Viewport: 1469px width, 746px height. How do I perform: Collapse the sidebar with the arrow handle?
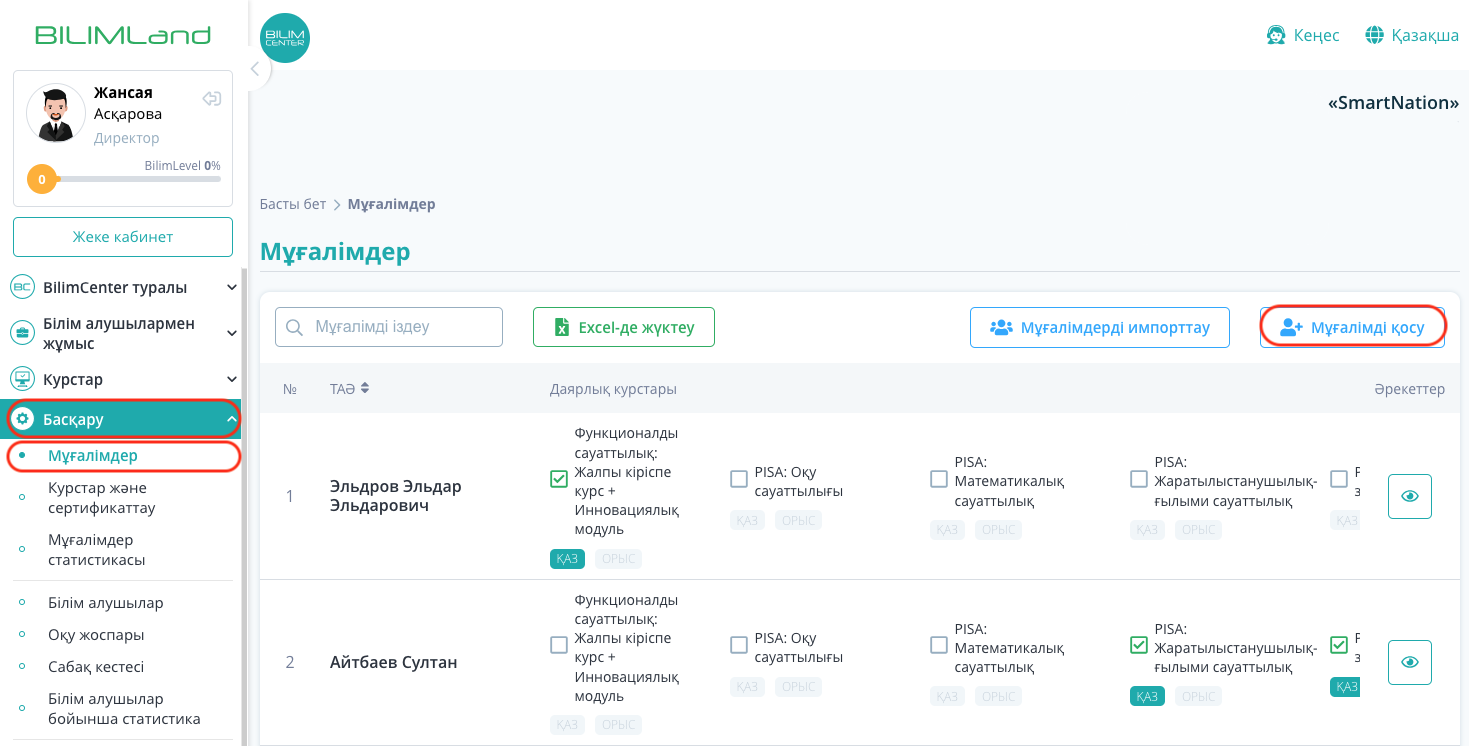[255, 69]
